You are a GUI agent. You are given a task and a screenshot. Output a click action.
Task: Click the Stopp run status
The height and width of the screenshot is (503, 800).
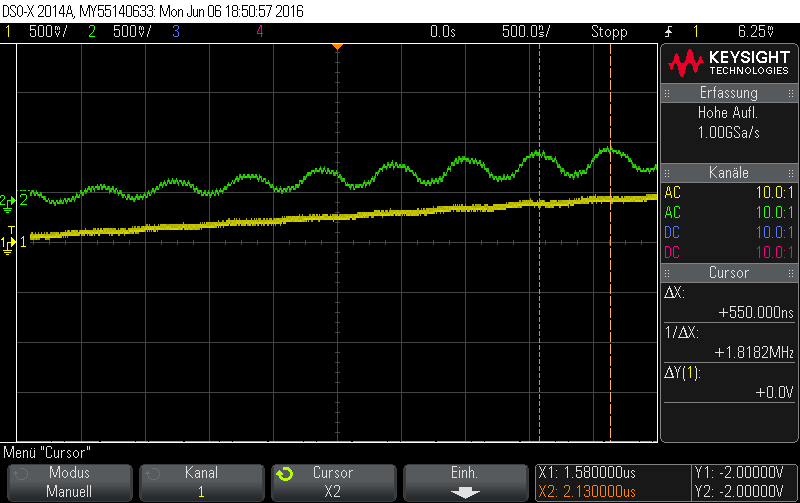click(609, 32)
